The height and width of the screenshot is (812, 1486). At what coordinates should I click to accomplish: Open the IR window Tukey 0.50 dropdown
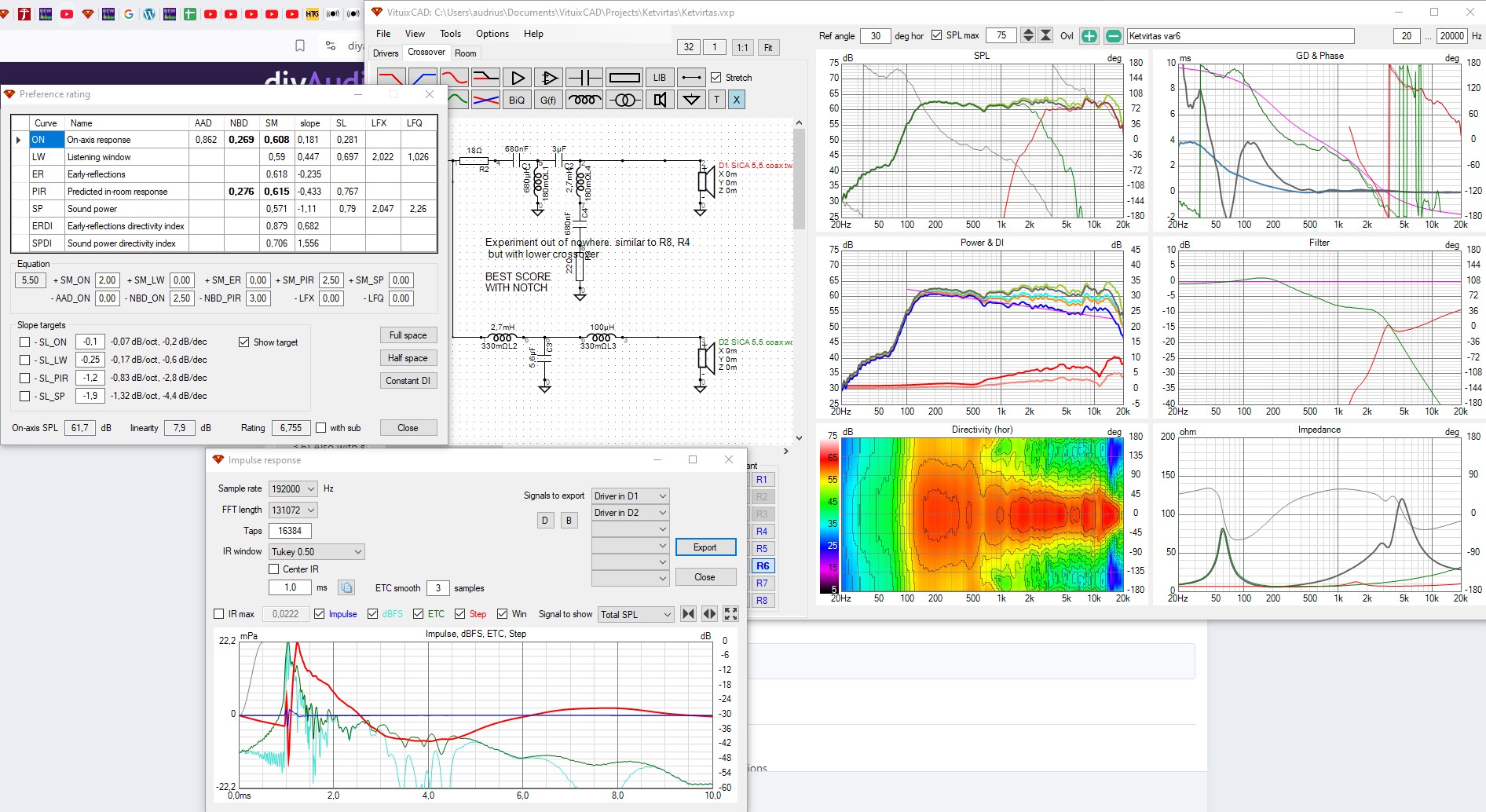317,552
